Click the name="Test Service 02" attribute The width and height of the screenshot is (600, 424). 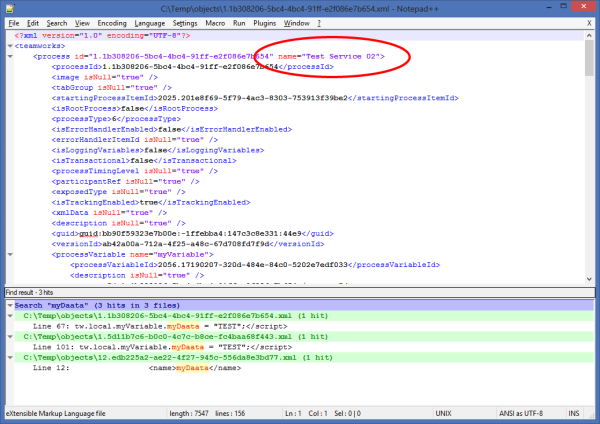pyautogui.click(x=329, y=56)
